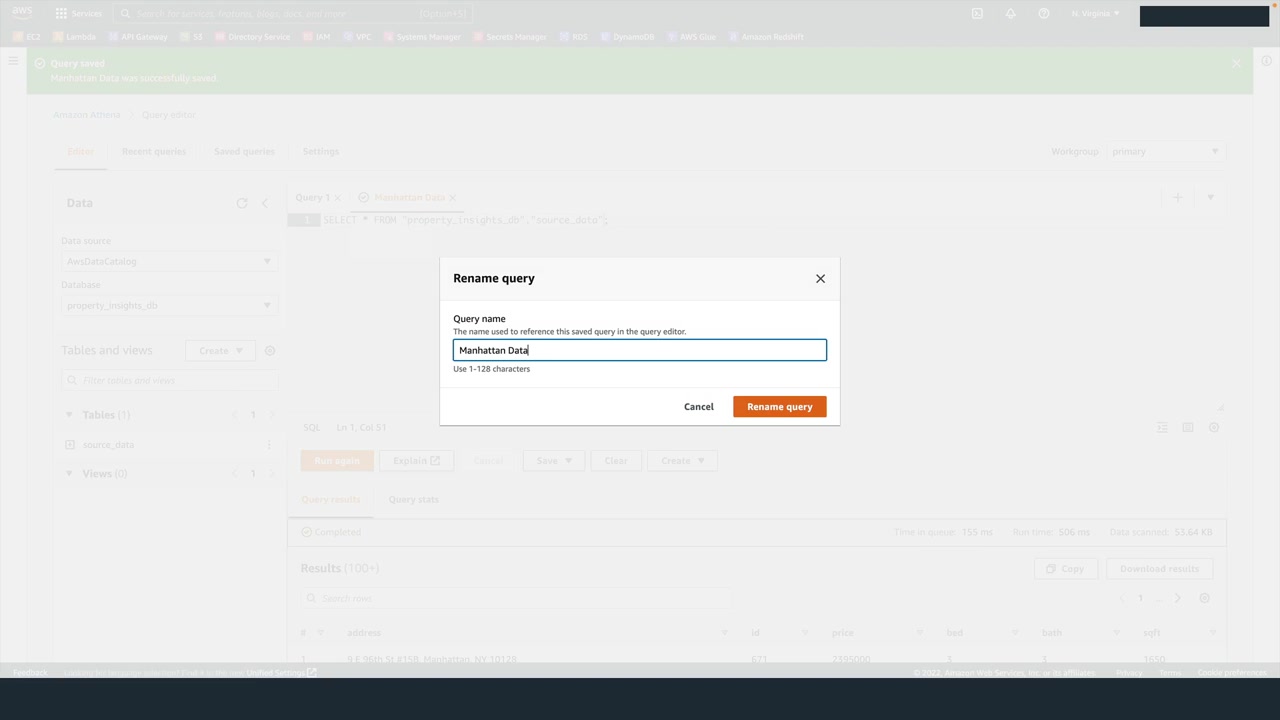Viewport: 1280px width, 720px height.
Task: Open results table preferences gear
Action: coord(1205,598)
